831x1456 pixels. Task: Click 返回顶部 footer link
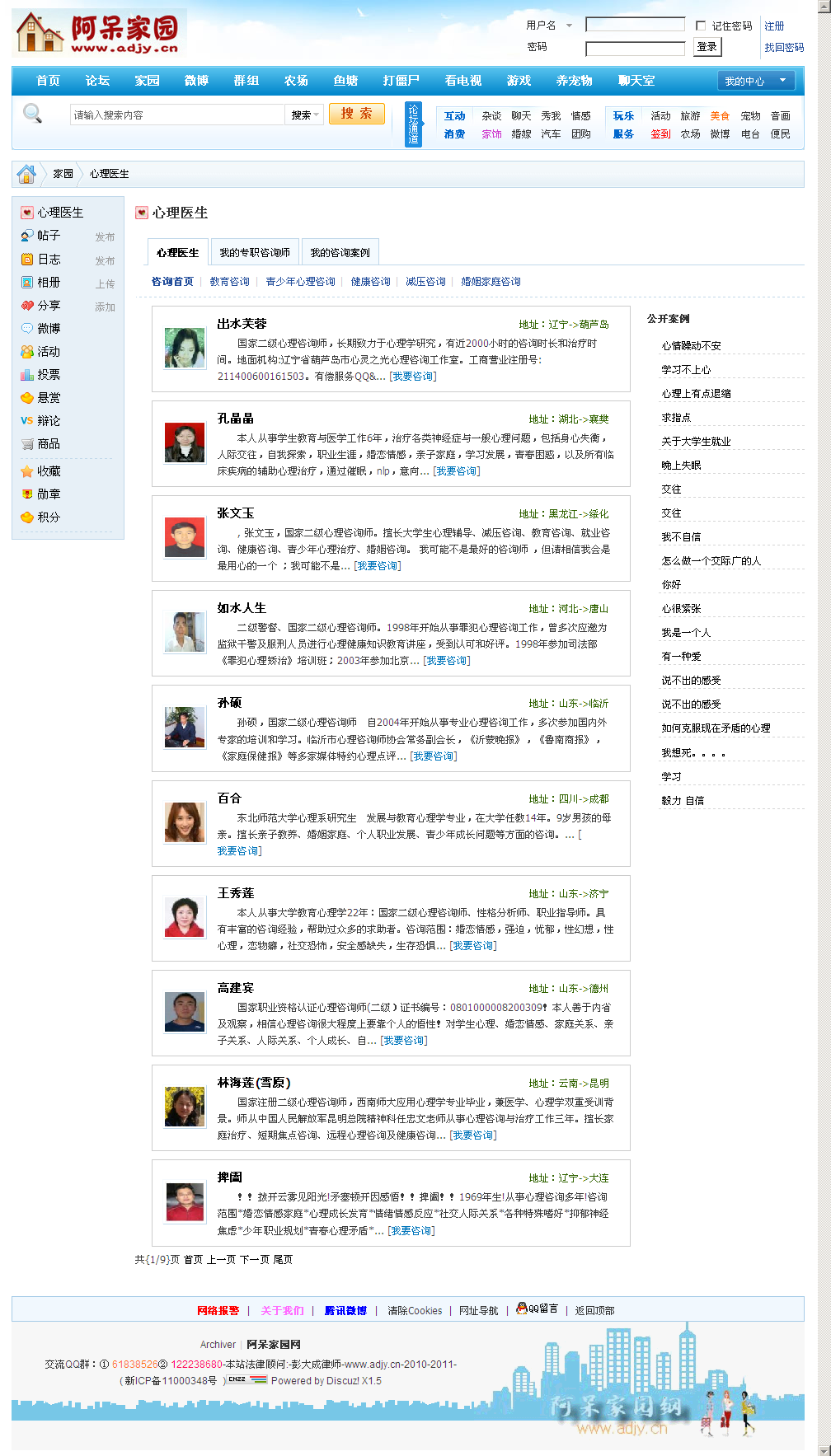tap(594, 1311)
